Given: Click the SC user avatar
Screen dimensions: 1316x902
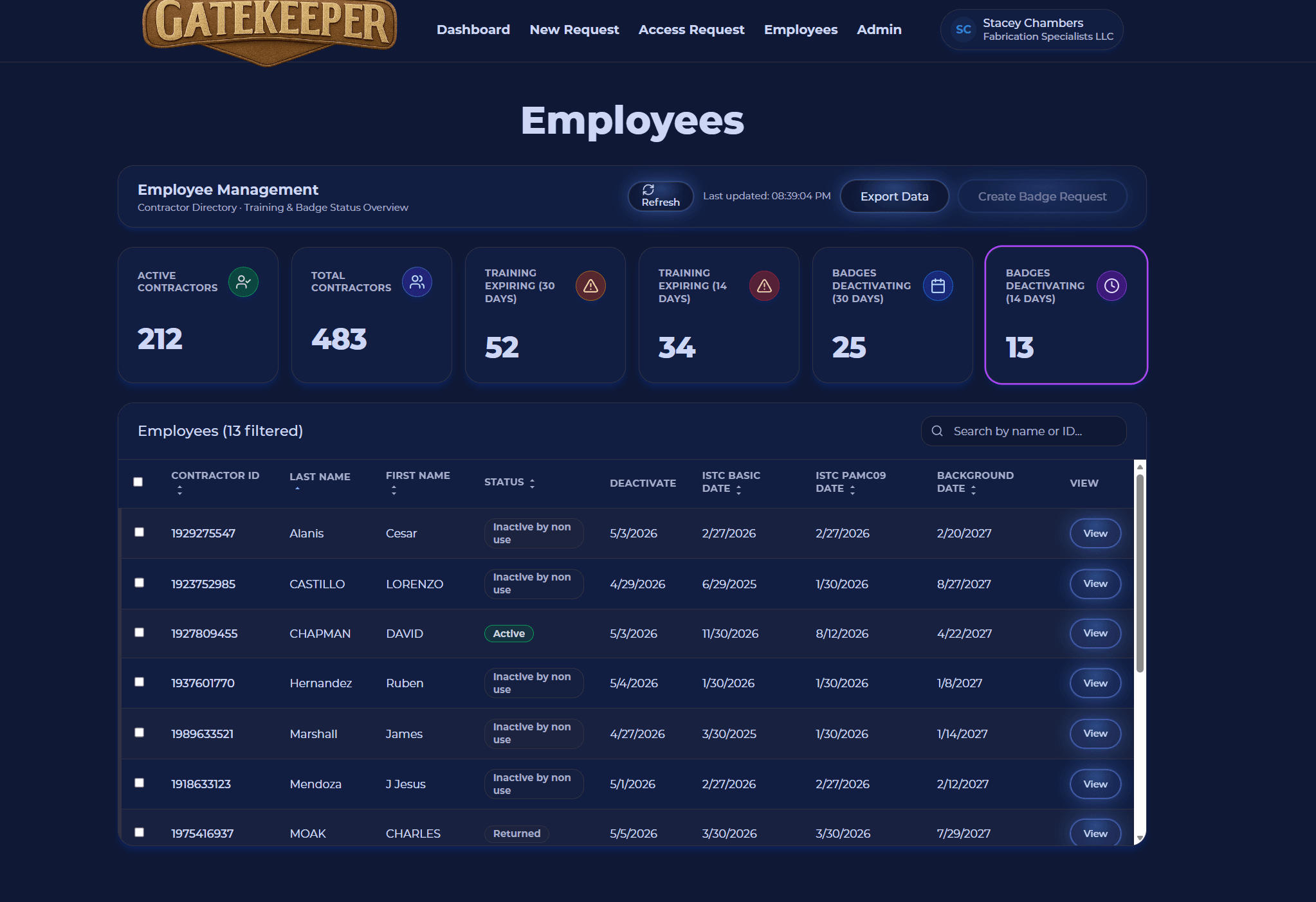Looking at the screenshot, I should click(x=963, y=30).
